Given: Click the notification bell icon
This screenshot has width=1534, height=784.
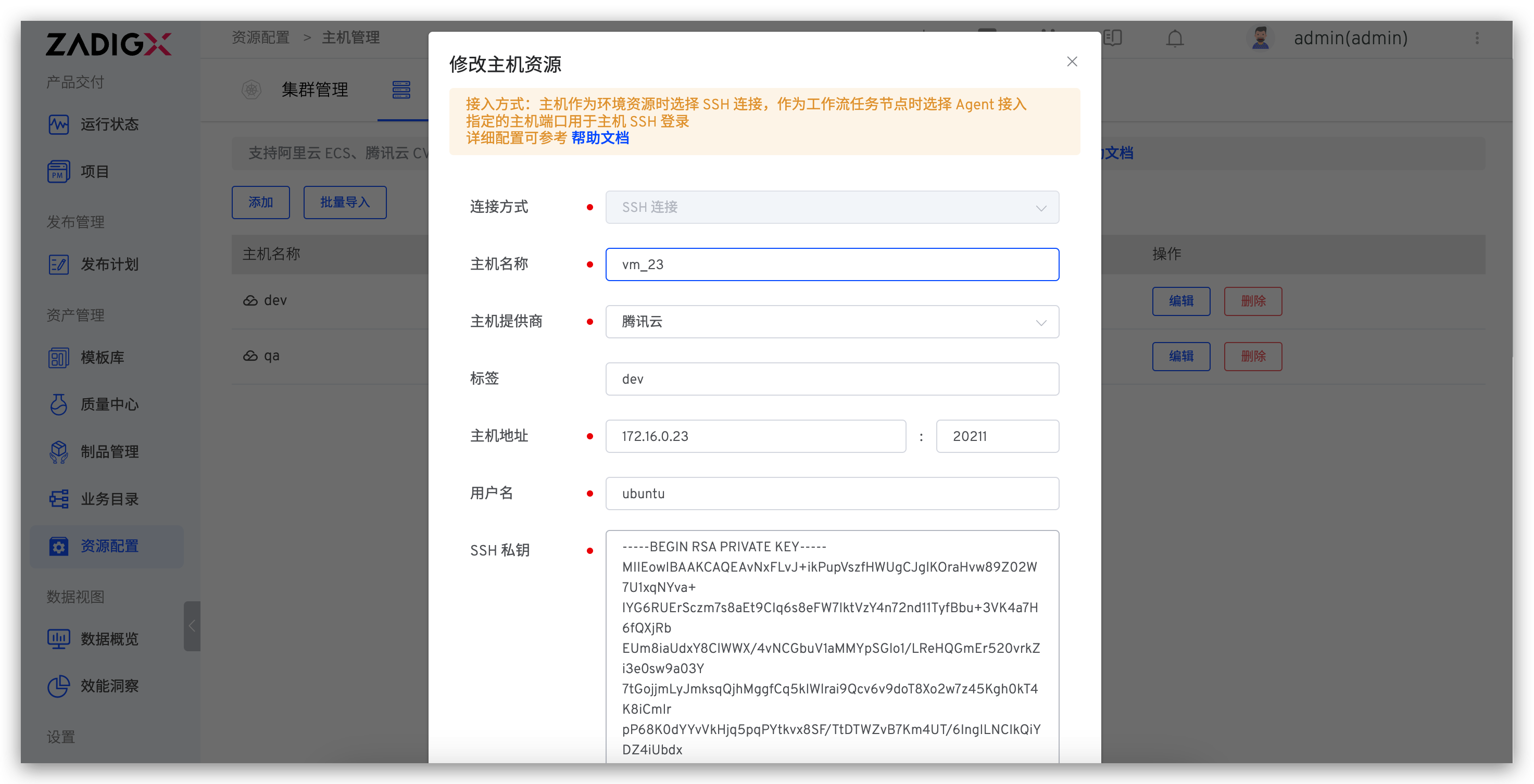Looking at the screenshot, I should (1174, 39).
